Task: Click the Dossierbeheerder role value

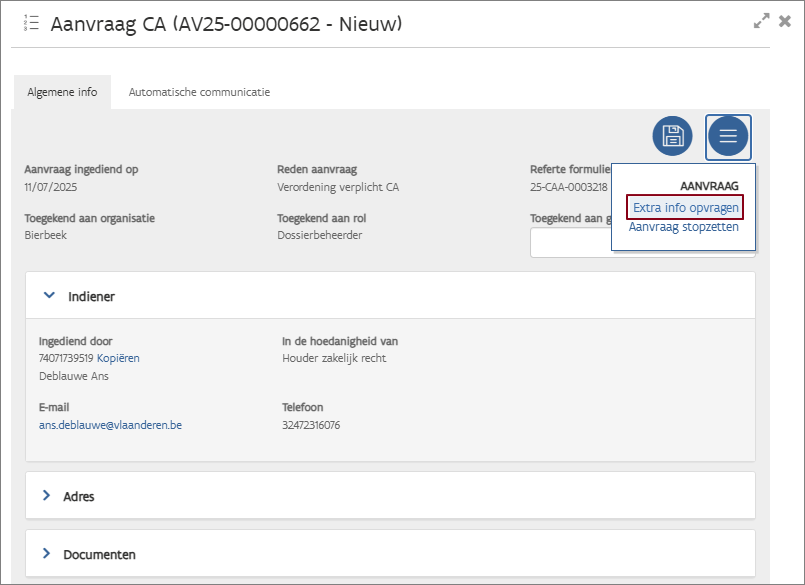Action: tap(319, 235)
